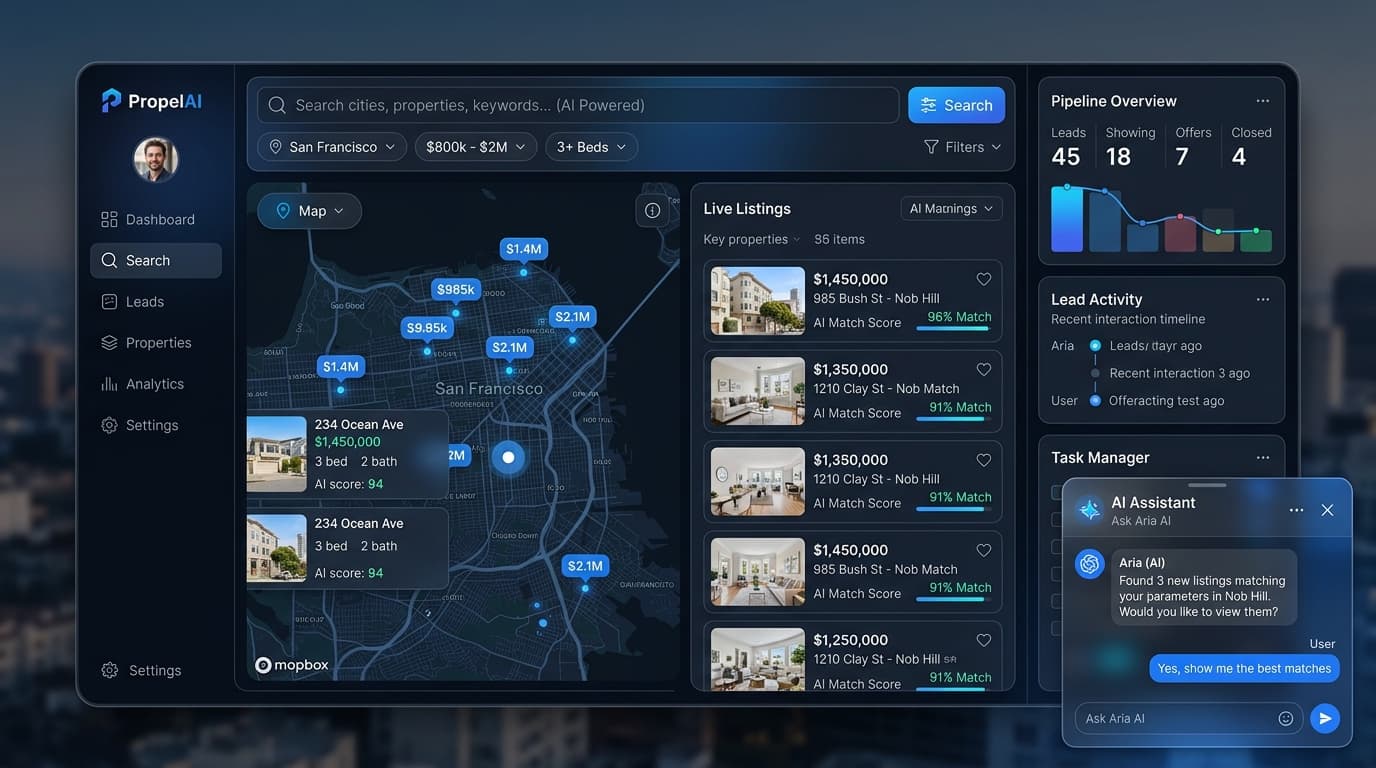Viewport: 1376px width, 768px height.
Task: Open the user profile avatar
Action: coord(156,160)
